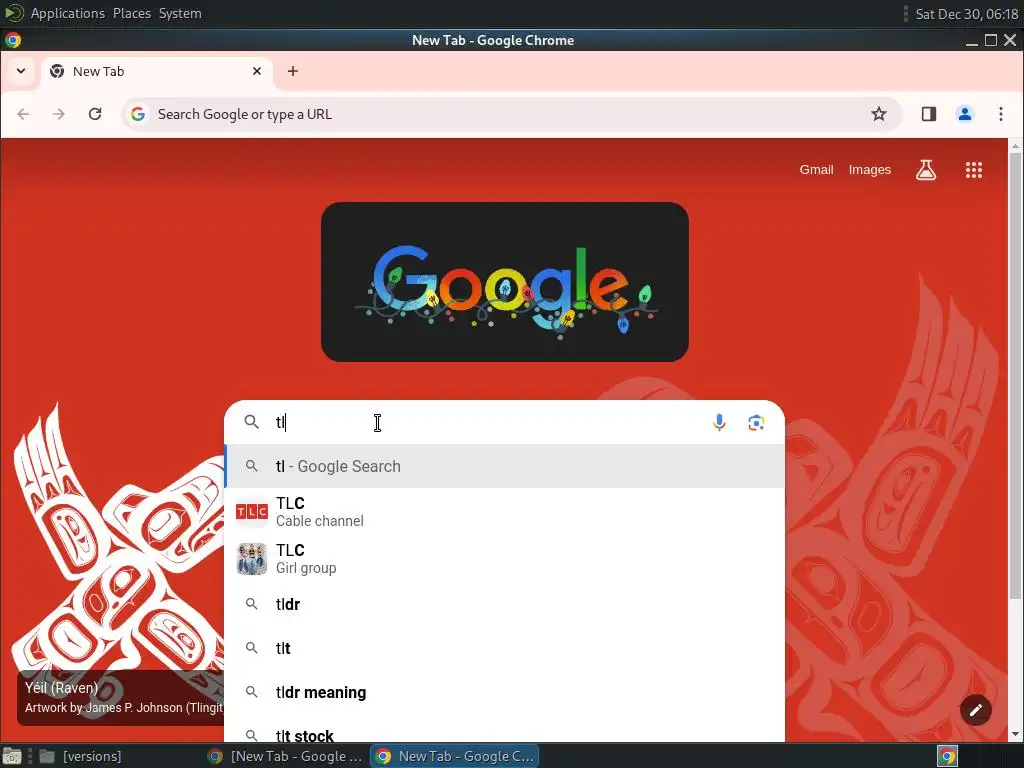1024x768 pixels.
Task: Open the Places menu
Action: click(x=131, y=13)
